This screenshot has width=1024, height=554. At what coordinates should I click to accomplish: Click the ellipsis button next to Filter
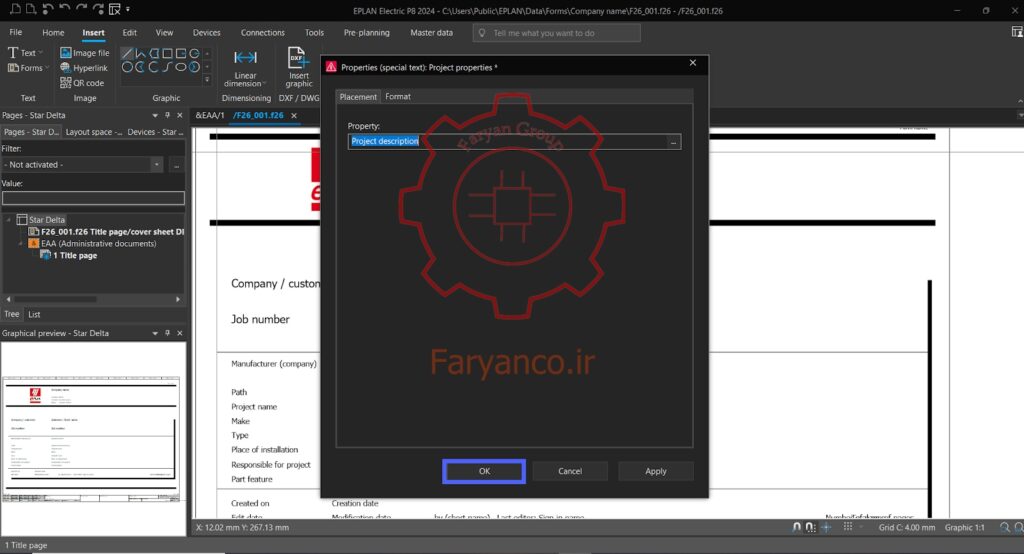(x=176, y=165)
